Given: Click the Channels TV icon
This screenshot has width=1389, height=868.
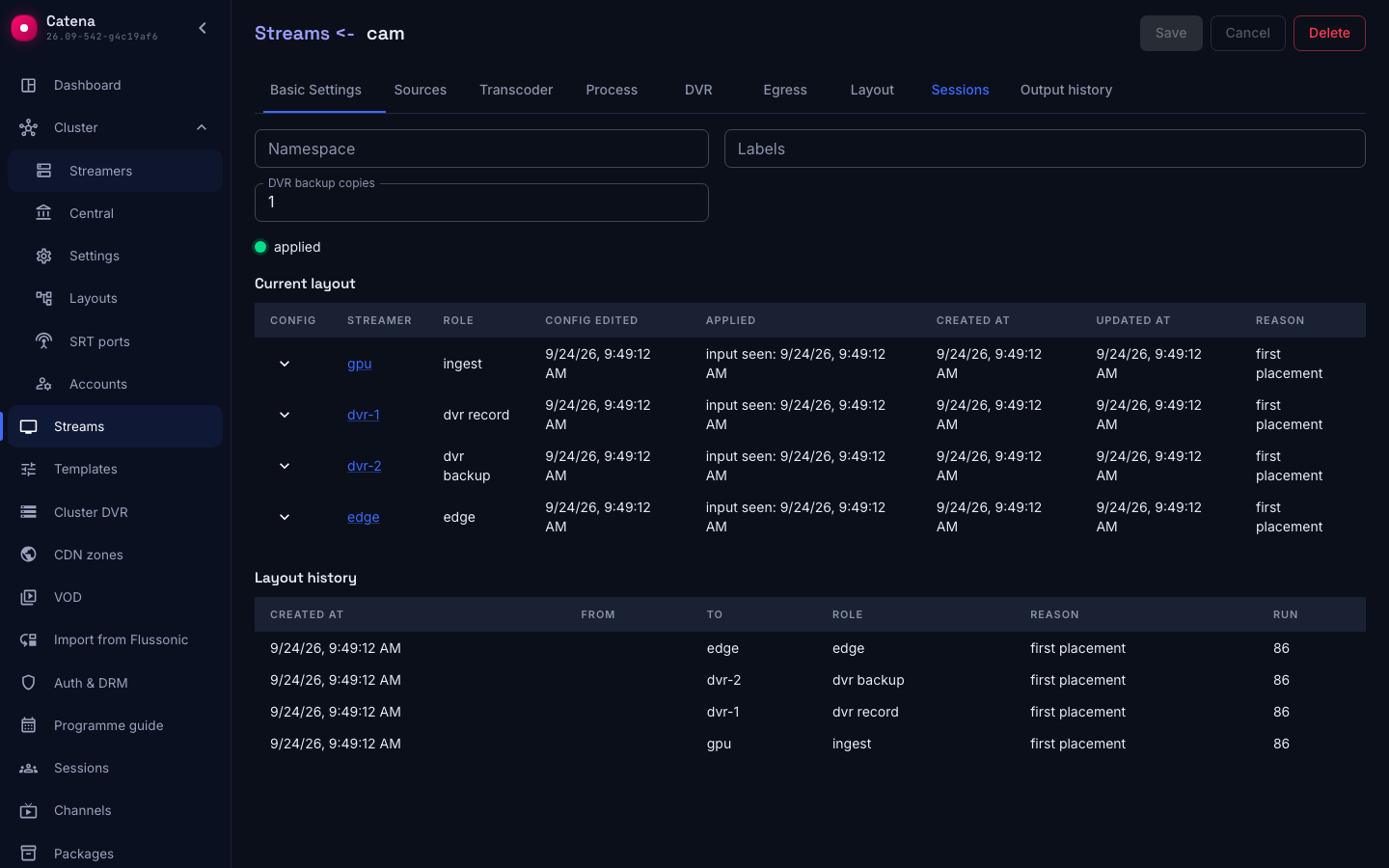Looking at the screenshot, I should [x=29, y=810].
